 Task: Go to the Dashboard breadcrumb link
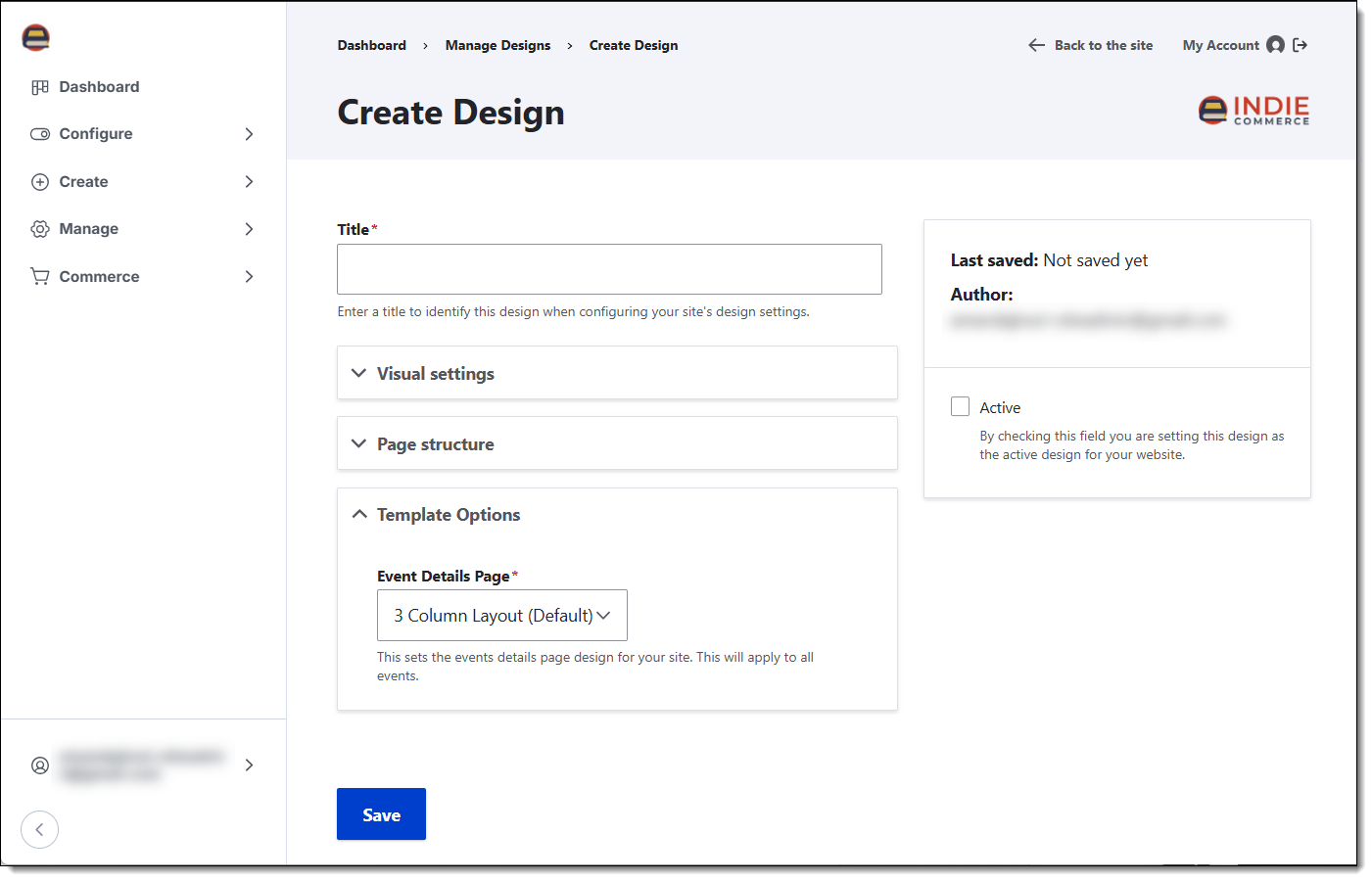click(x=372, y=45)
